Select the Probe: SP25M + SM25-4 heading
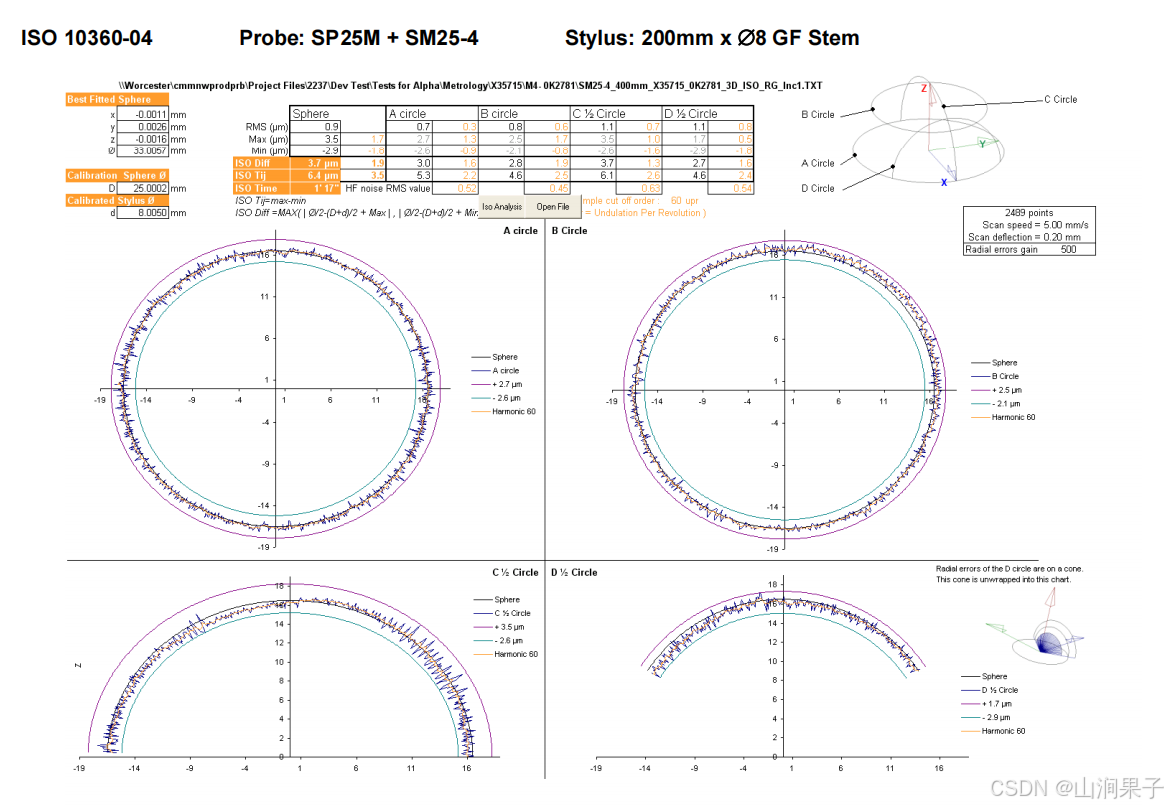1168x808 pixels. [358, 38]
